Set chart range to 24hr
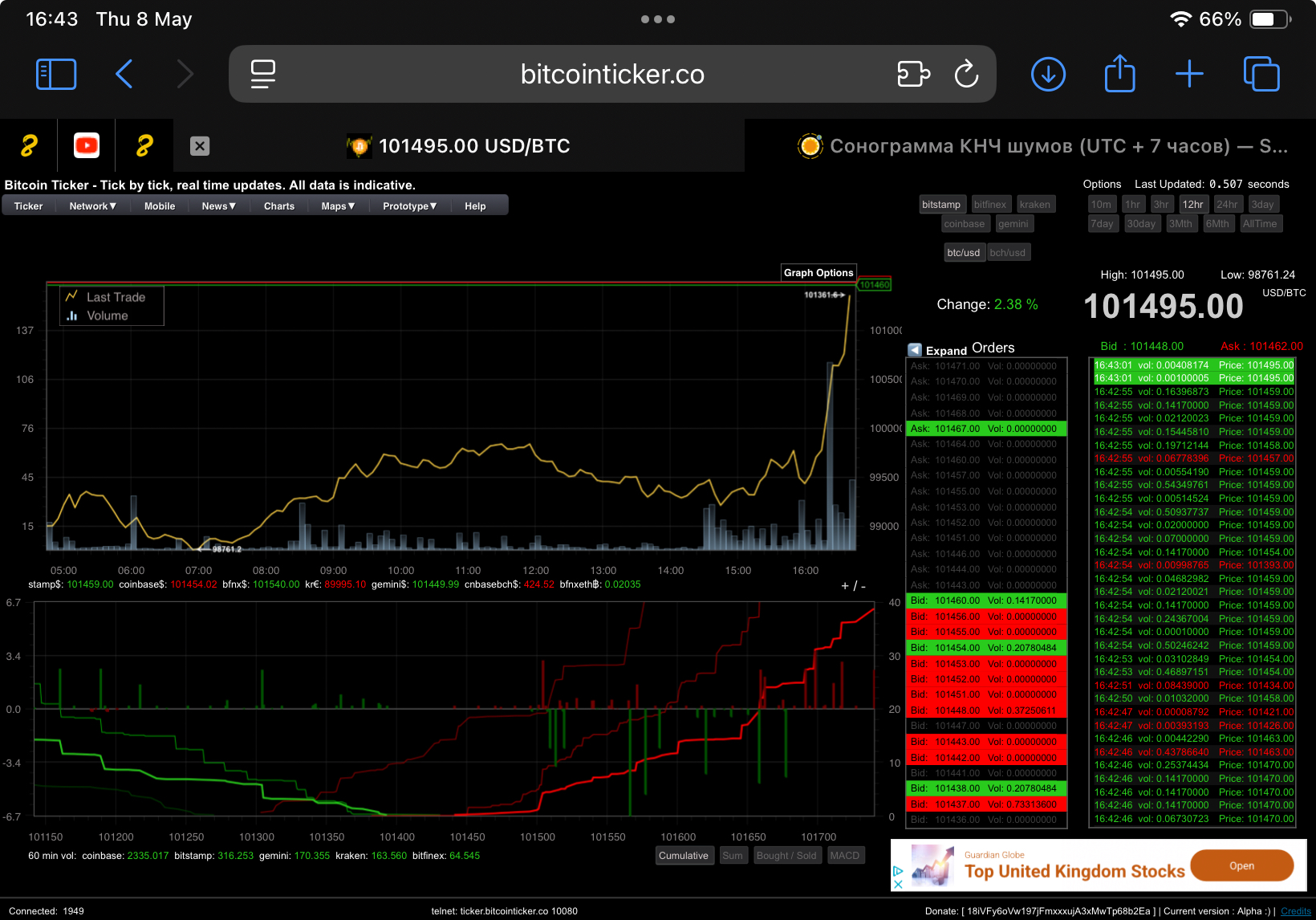 (x=1227, y=205)
